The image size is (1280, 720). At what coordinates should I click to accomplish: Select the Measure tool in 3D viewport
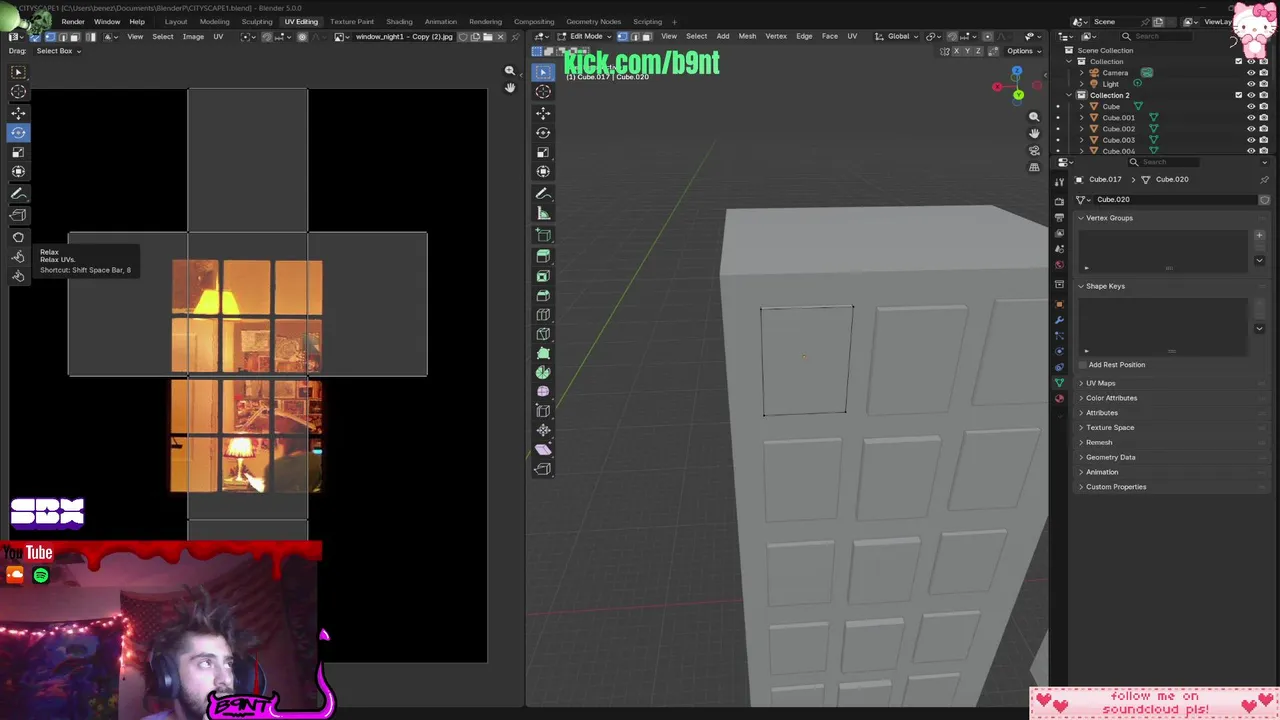[x=543, y=213]
